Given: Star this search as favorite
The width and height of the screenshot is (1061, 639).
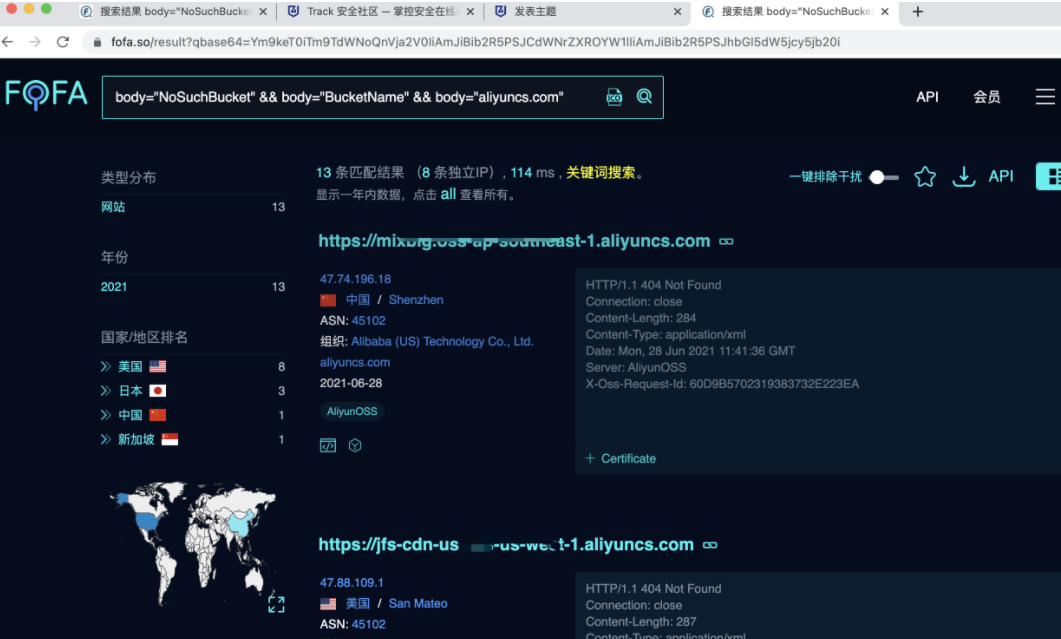Looking at the screenshot, I should (924, 176).
